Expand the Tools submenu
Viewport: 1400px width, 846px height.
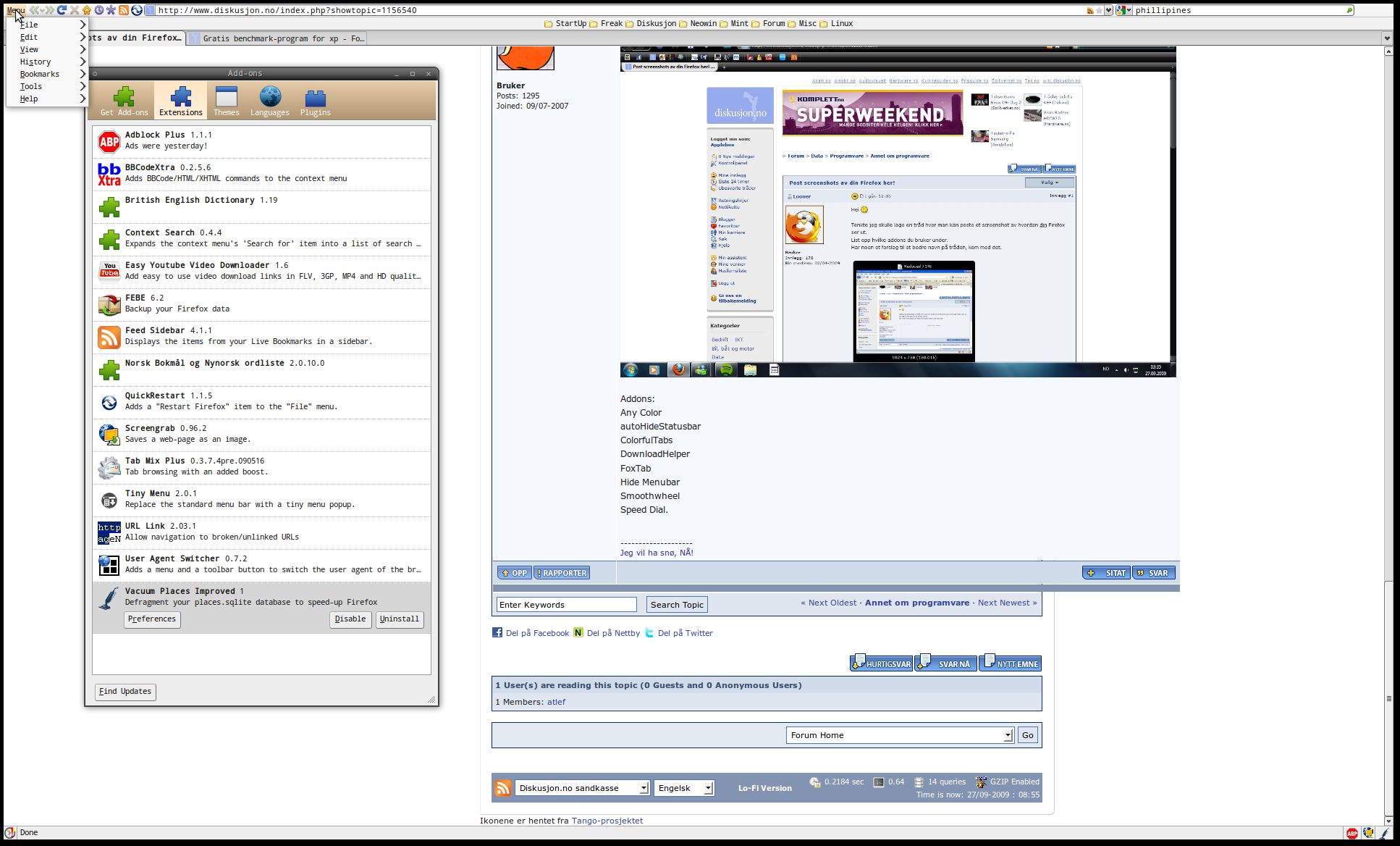[x=48, y=86]
